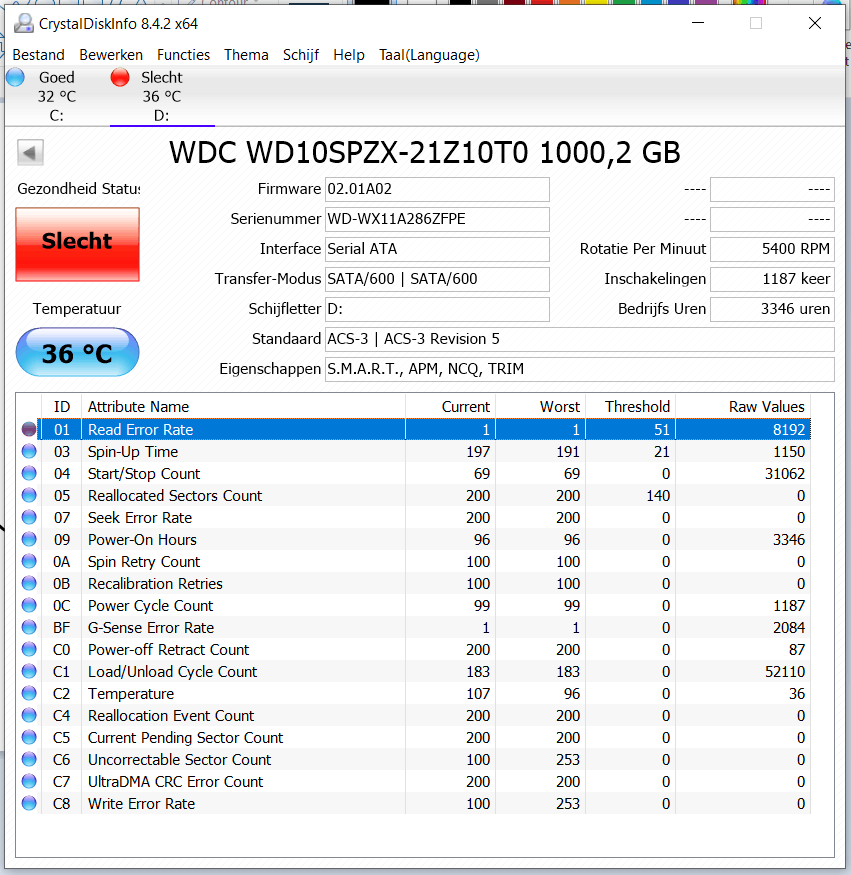This screenshot has width=851, height=875.
Task: Click the Current column header
Action: click(x=451, y=407)
